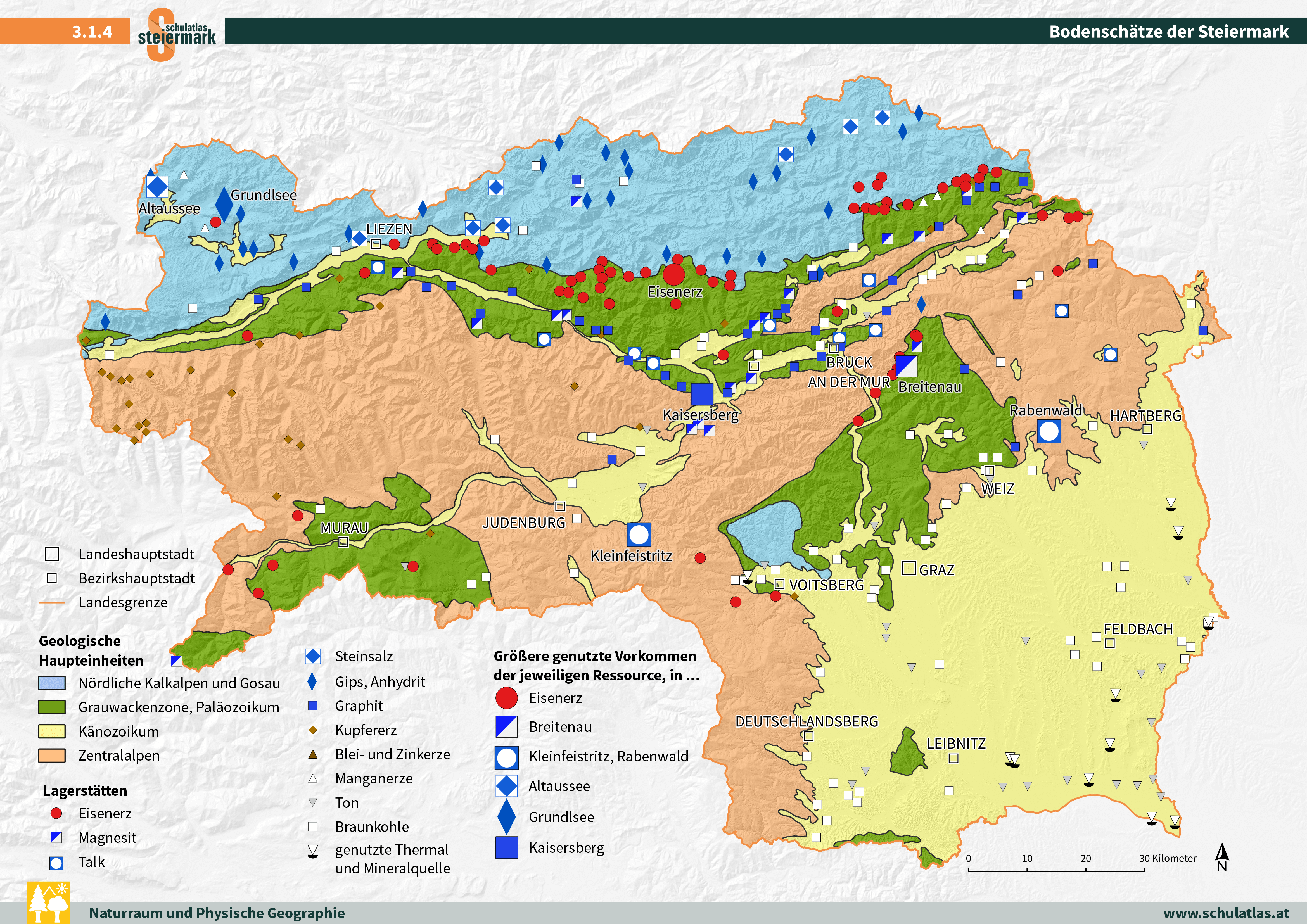Click the Nördliche Kalkalpen blue legend swatch
The image size is (1307, 924).
coord(52,683)
